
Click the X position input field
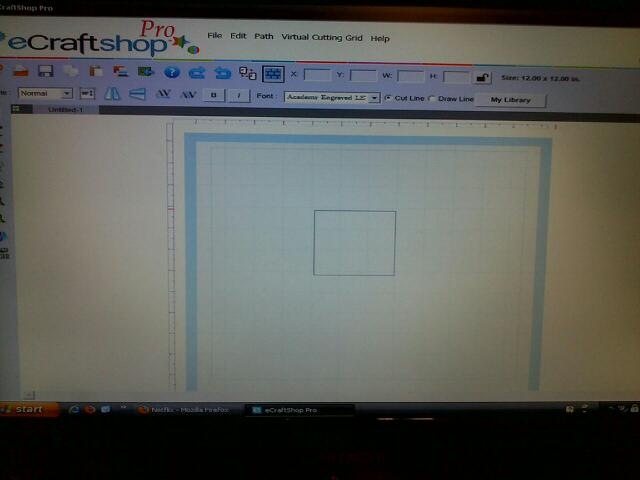point(317,75)
